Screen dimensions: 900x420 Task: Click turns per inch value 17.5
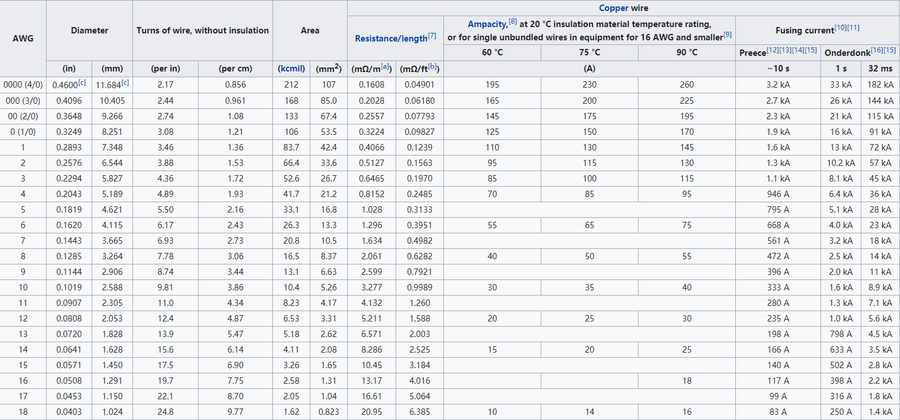pos(165,365)
